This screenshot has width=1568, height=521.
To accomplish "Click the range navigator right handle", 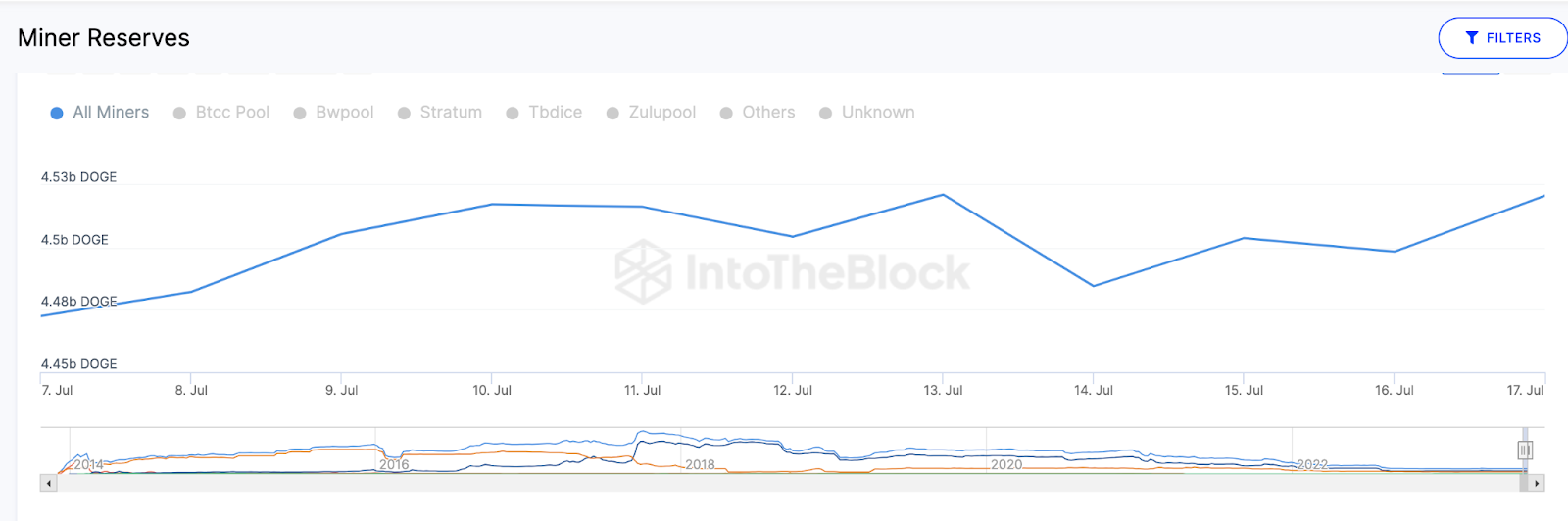I will (1525, 450).
